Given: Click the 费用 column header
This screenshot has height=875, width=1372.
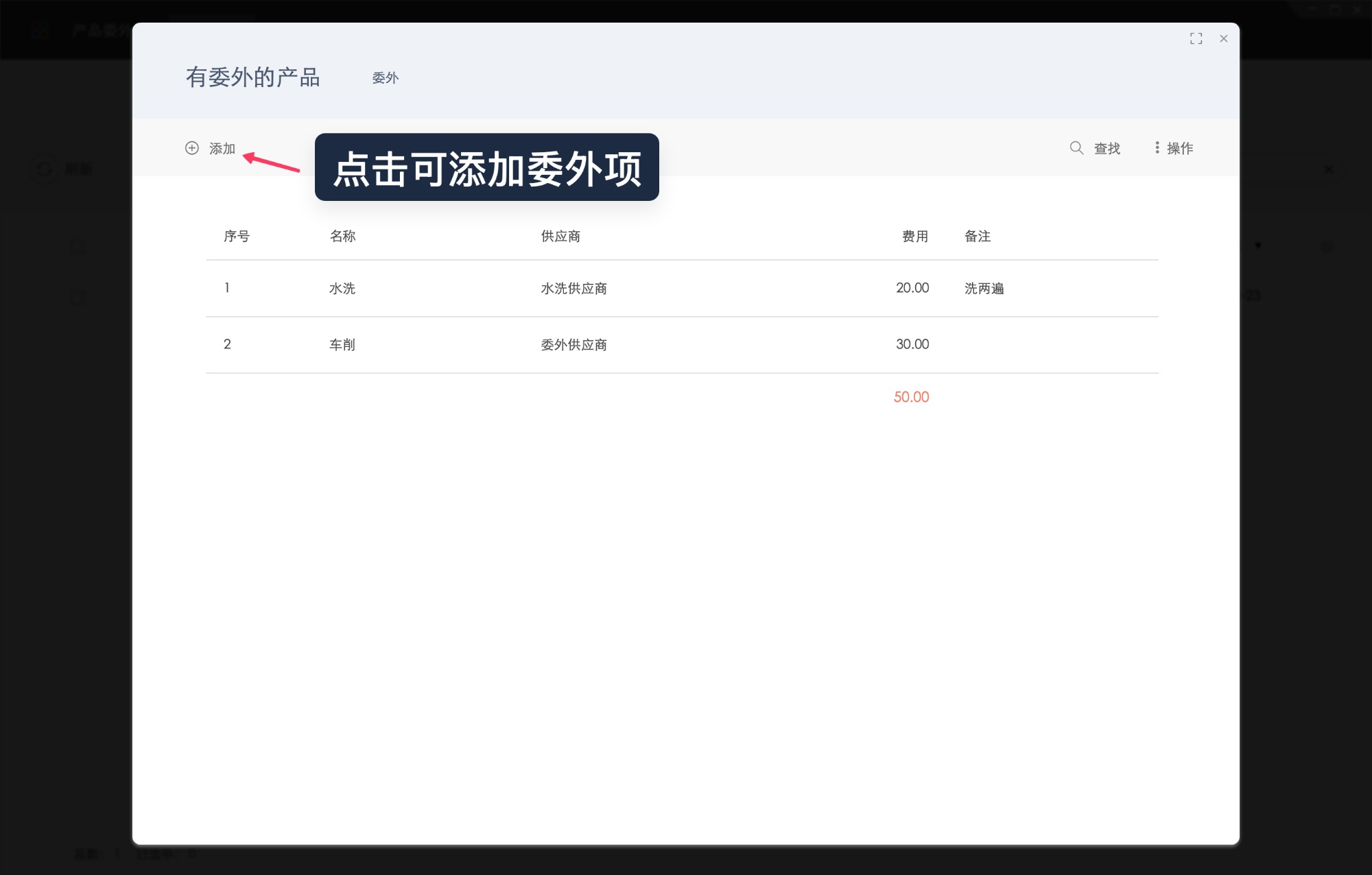Looking at the screenshot, I should [915, 236].
